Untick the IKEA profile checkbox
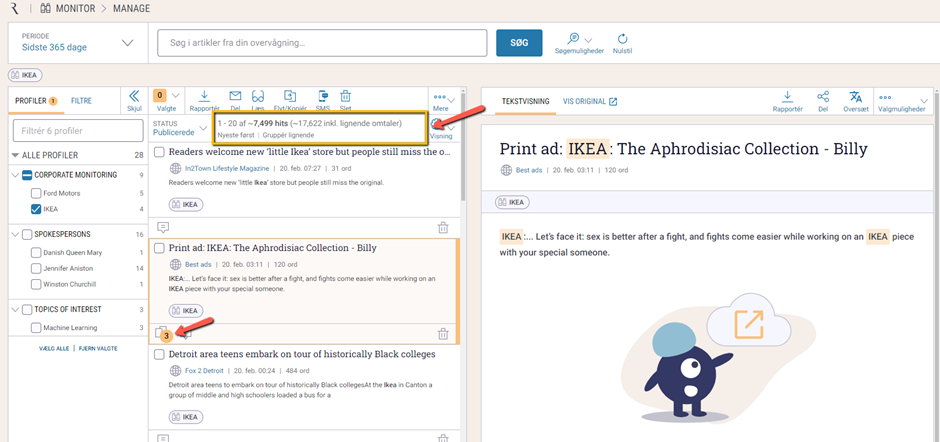This screenshot has width=940, height=442. [36, 209]
